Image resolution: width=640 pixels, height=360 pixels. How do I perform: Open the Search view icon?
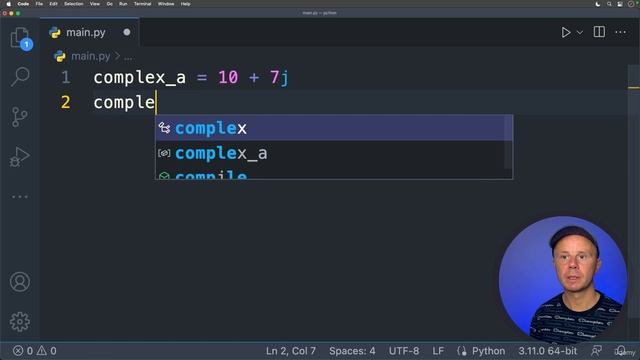pos(20,77)
